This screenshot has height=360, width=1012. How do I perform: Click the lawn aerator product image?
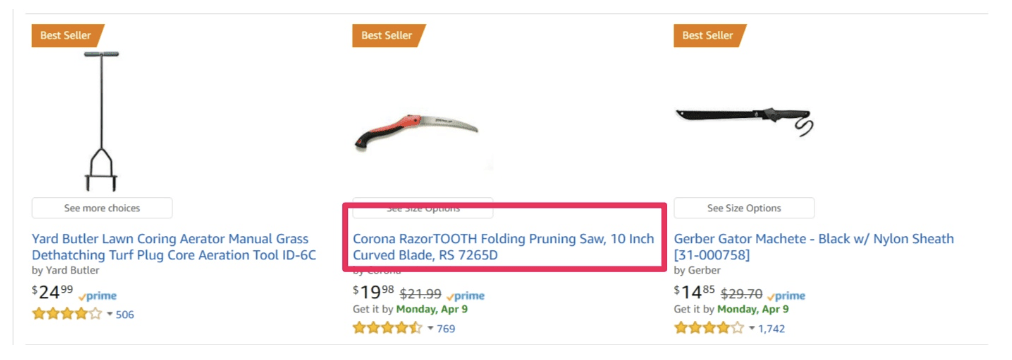coord(101,121)
